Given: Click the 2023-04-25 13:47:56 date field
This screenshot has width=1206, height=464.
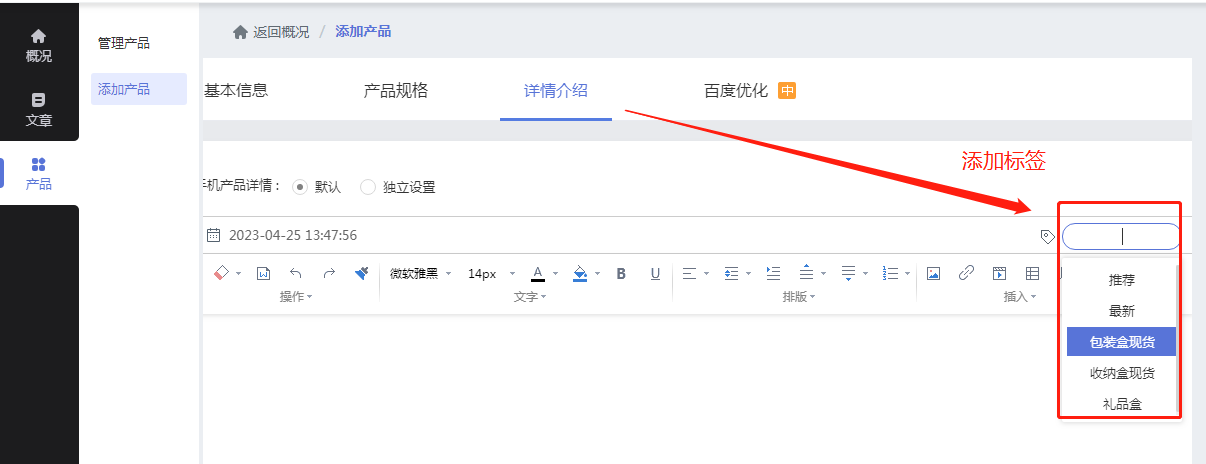Looking at the screenshot, I should click(292, 235).
